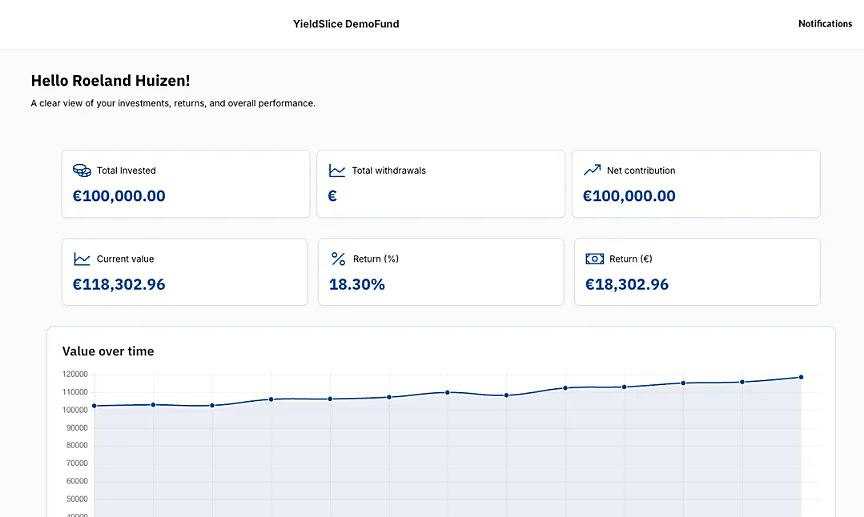Click the Return (€) label

[630, 258]
